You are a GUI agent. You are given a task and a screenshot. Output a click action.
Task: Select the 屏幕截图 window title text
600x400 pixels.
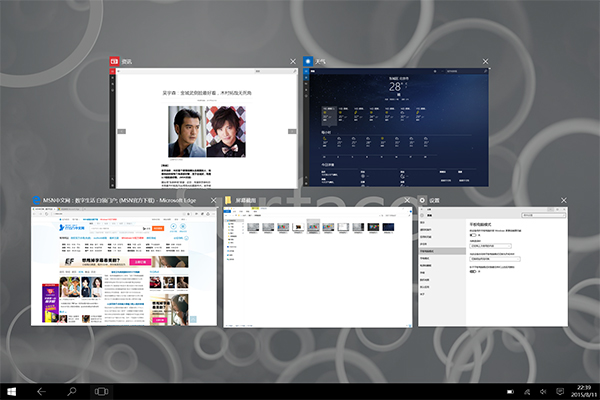[x=245, y=200]
